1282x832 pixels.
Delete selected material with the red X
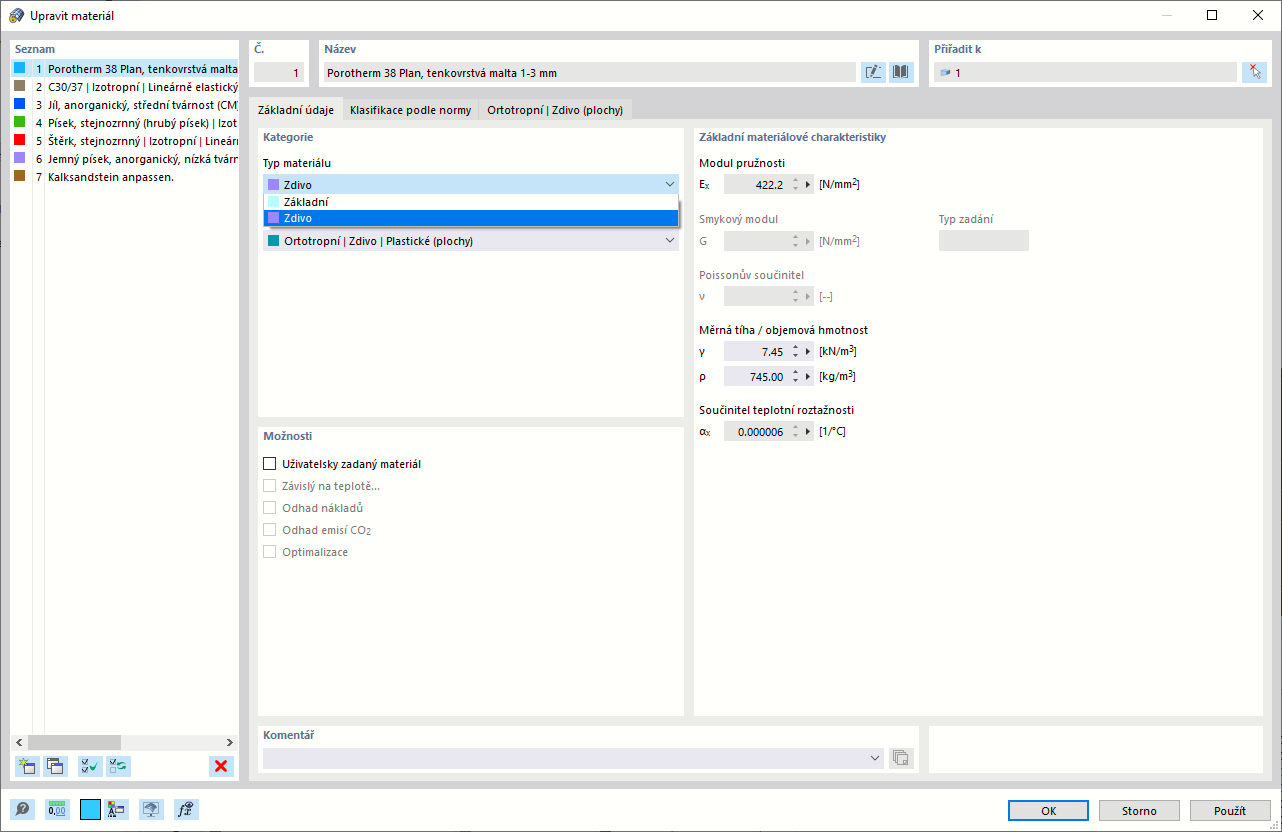click(221, 767)
